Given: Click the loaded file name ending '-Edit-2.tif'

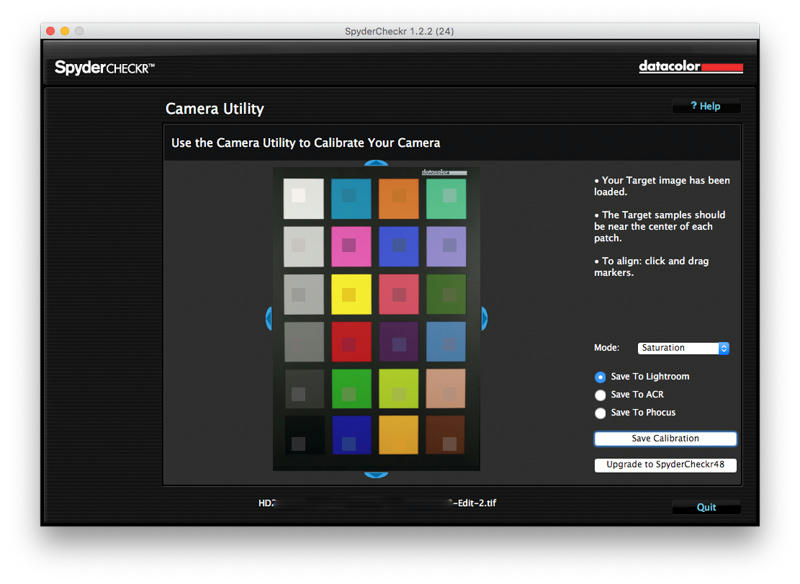Looking at the screenshot, I should 377,503.
